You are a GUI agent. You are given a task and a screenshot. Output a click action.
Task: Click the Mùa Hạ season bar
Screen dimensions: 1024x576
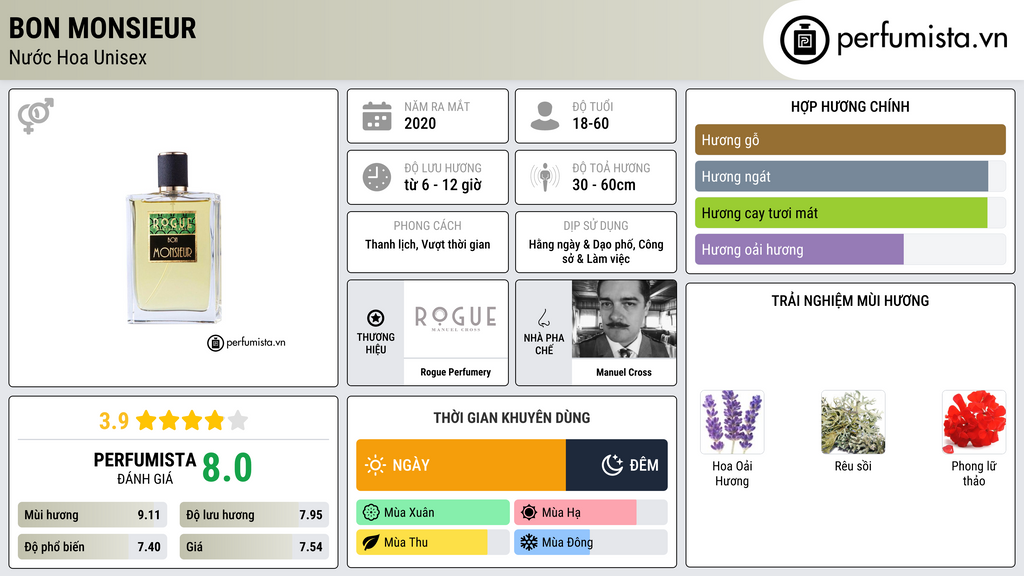coord(591,513)
